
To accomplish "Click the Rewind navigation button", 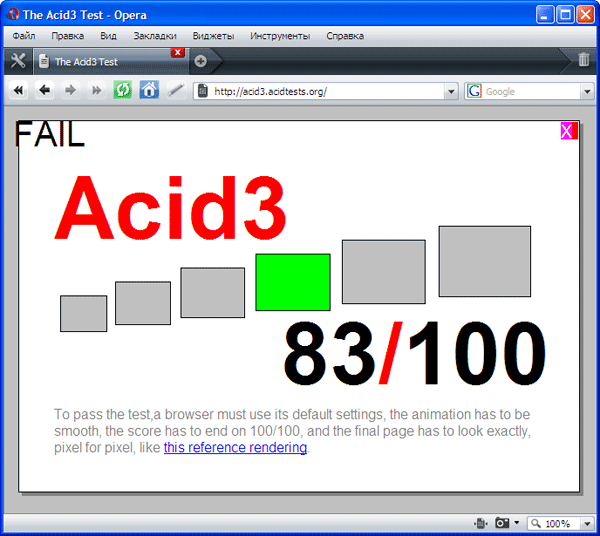I will 18,90.
